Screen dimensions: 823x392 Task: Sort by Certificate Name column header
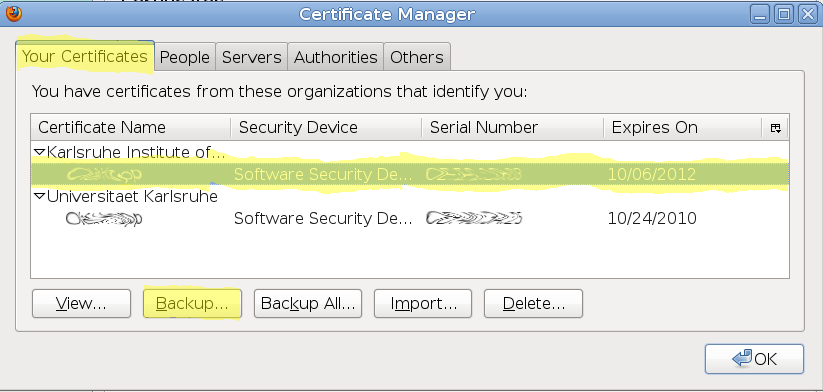[x=131, y=128]
